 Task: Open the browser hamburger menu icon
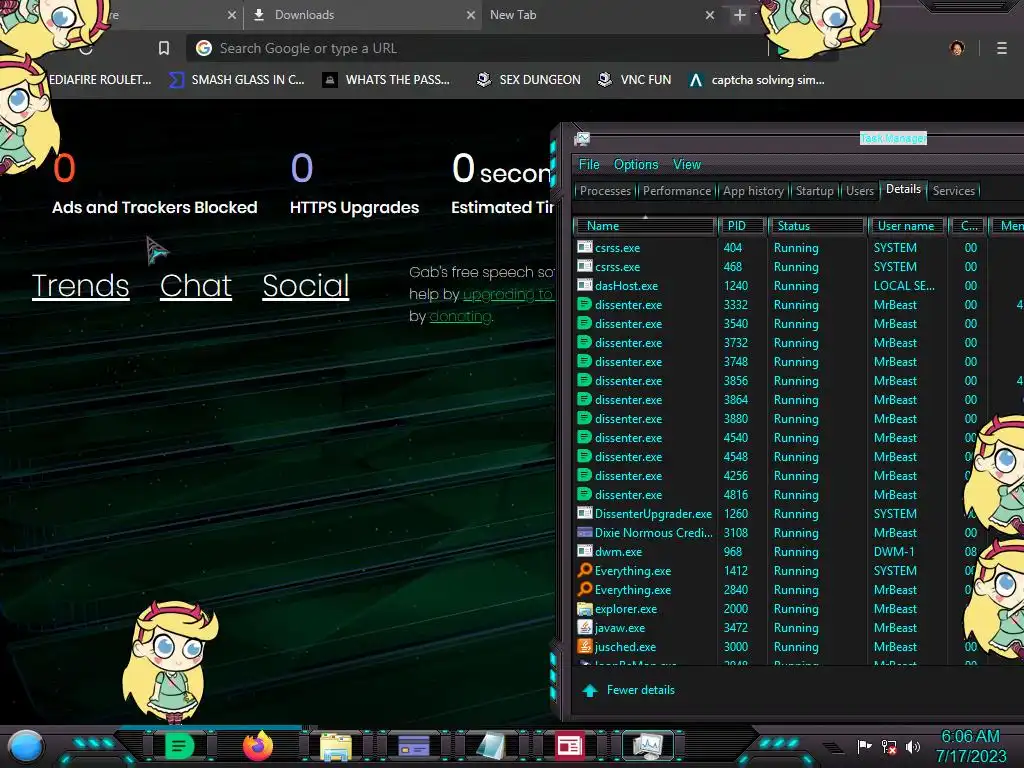coord(1001,48)
